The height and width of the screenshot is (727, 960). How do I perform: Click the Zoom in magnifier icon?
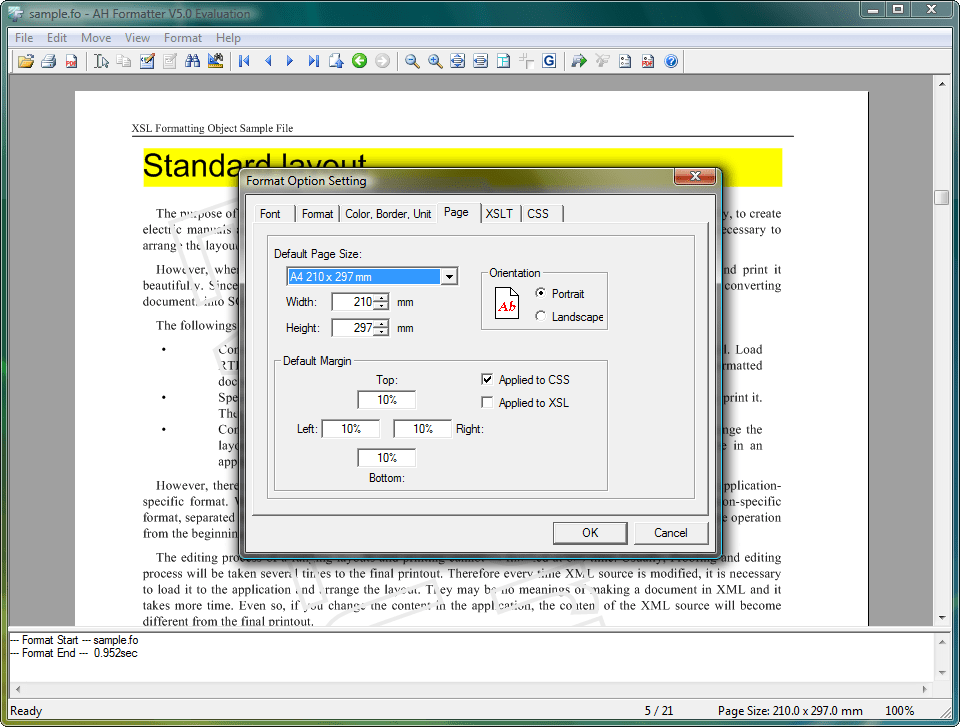pyautogui.click(x=435, y=62)
